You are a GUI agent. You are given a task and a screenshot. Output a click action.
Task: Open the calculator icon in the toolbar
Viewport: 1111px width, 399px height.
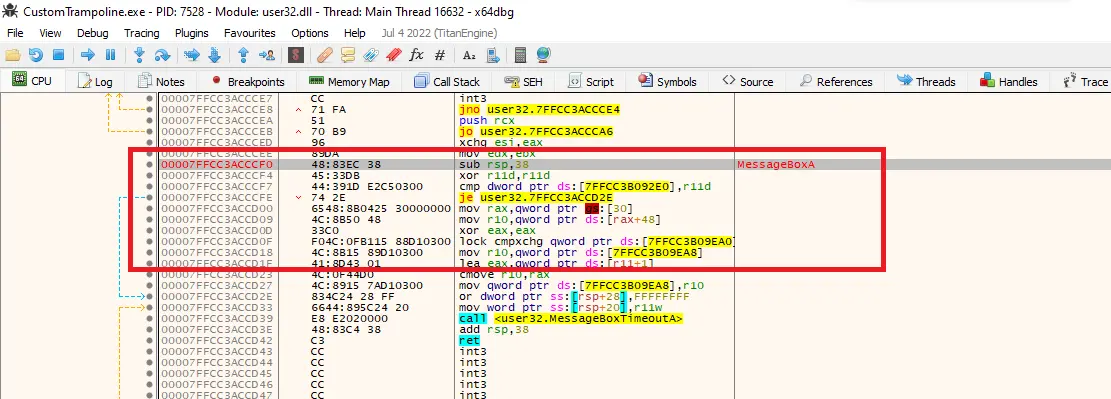pos(521,55)
